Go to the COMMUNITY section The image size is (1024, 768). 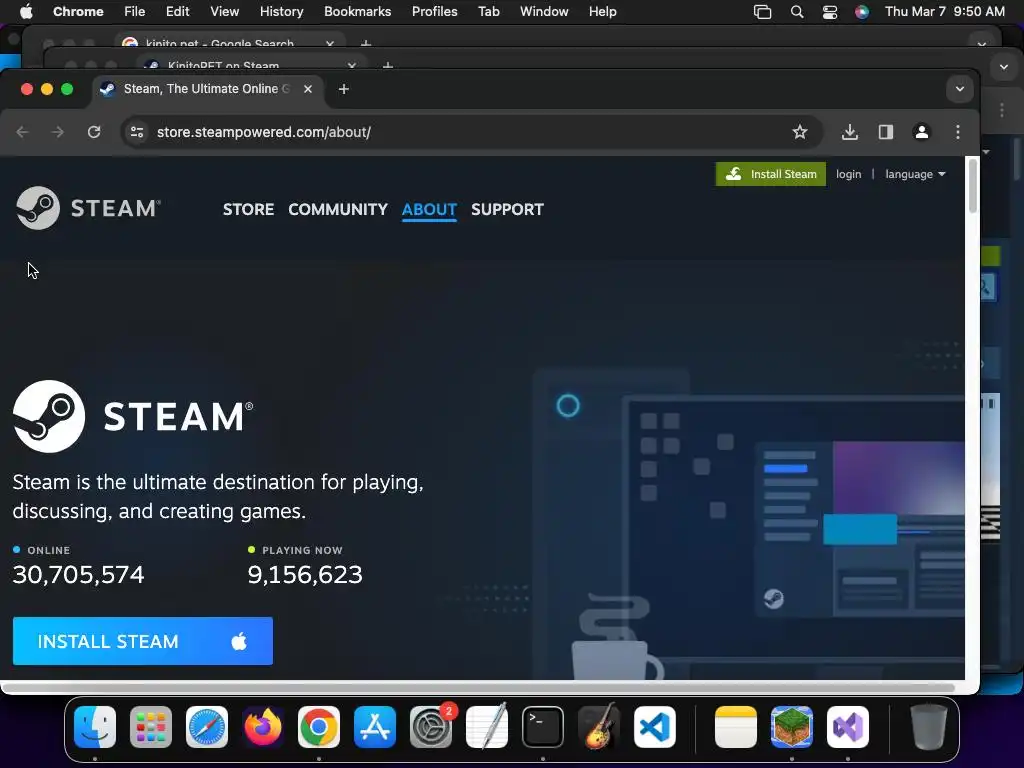338,210
